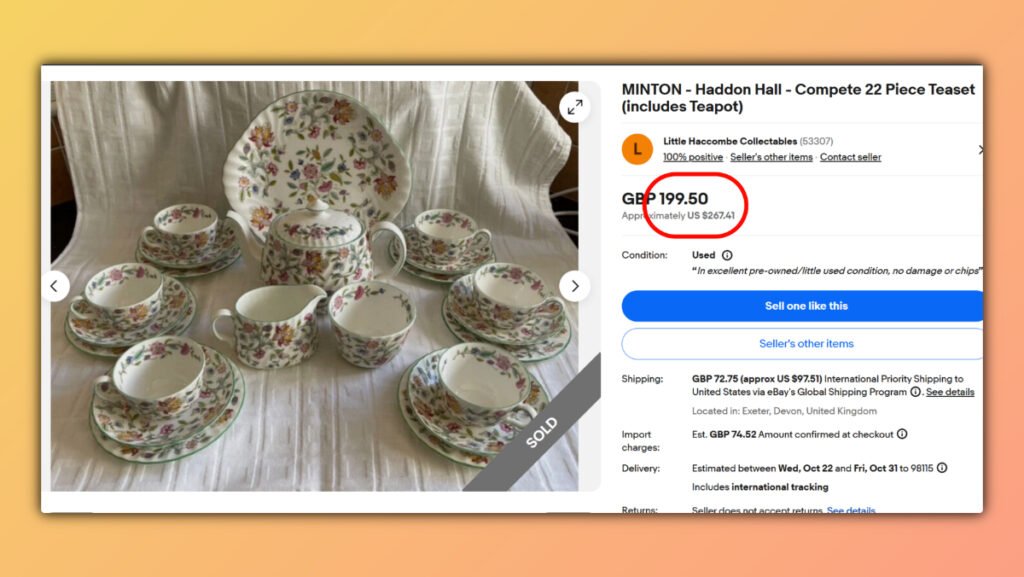Show import charges info tooltip
Image resolution: width=1024 pixels, height=577 pixels.
pyautogui.click(x=902, y=434)
